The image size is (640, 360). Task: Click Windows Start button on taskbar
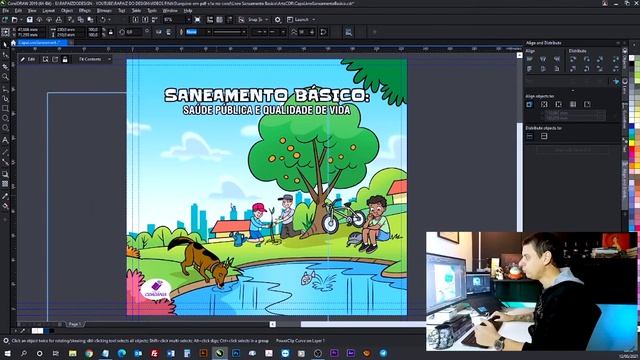(x=7, y=353)
